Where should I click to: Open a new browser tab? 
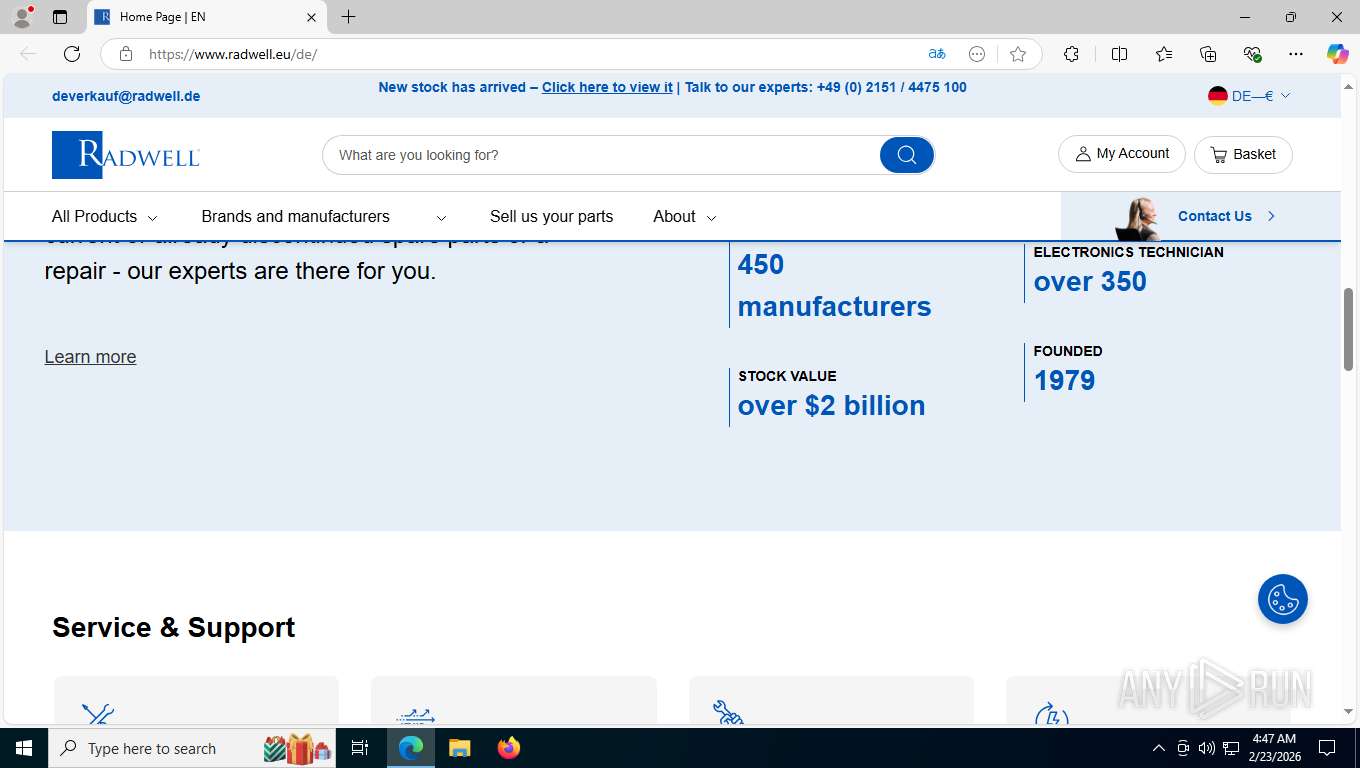pos(348,17)
